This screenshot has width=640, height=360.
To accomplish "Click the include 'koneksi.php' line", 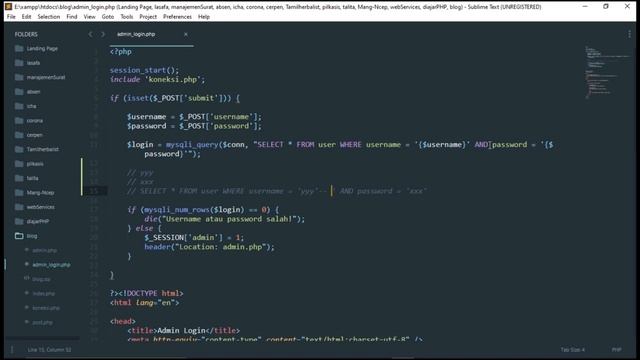I will (x=157, y=80).
